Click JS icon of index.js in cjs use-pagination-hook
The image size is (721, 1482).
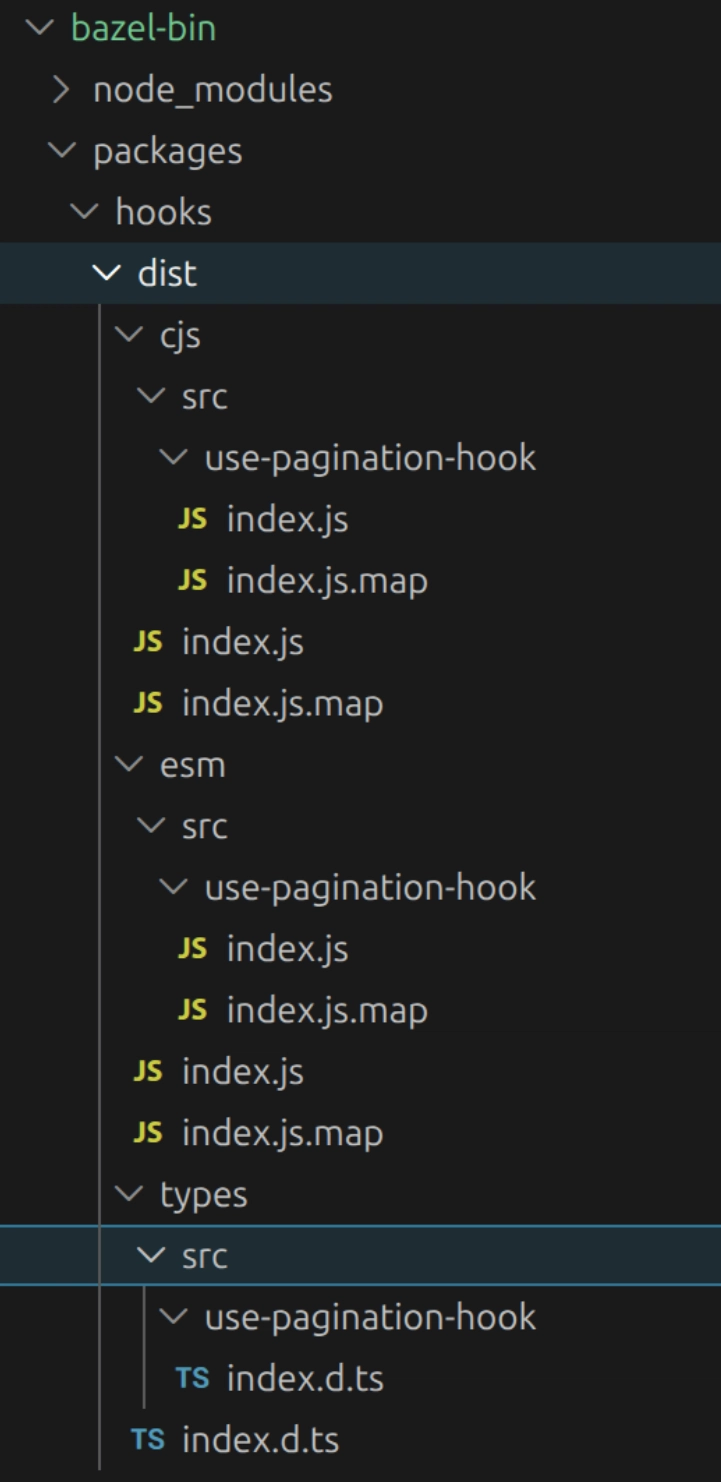pos(192,519)
